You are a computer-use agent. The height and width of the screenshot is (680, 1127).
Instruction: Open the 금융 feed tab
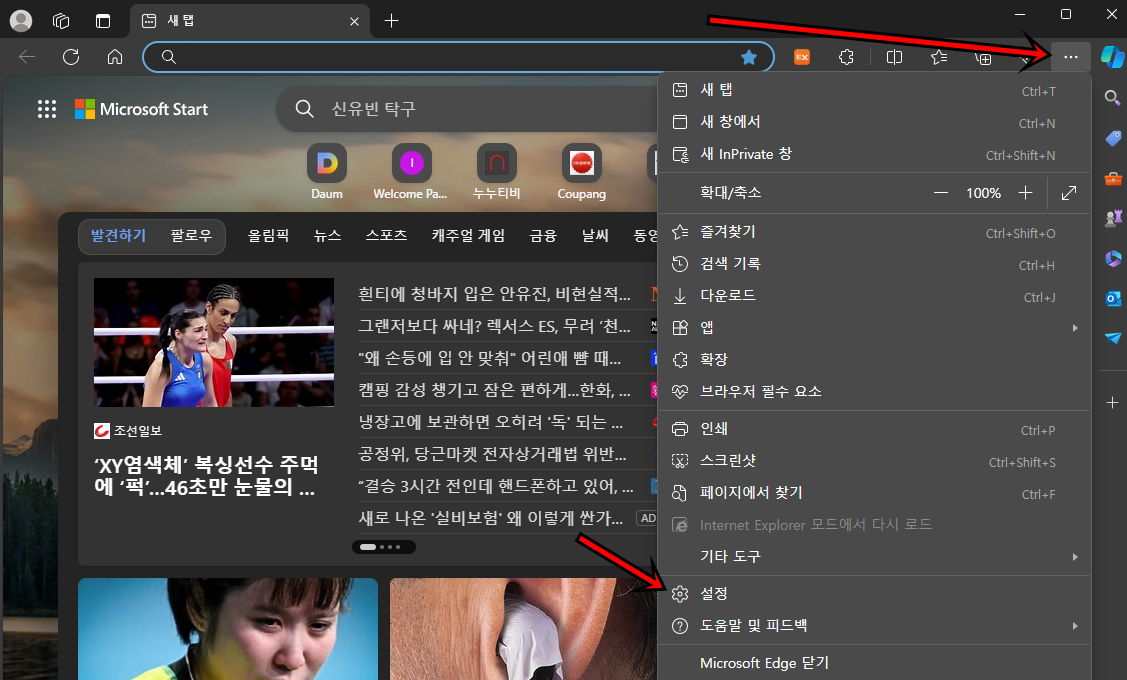click(543, 236)
